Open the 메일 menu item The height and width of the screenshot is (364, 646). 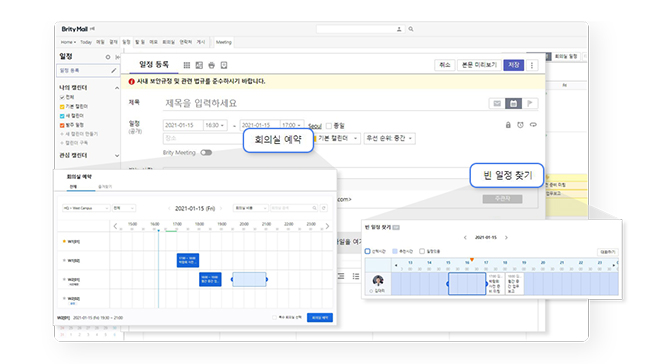coord(100,42)
